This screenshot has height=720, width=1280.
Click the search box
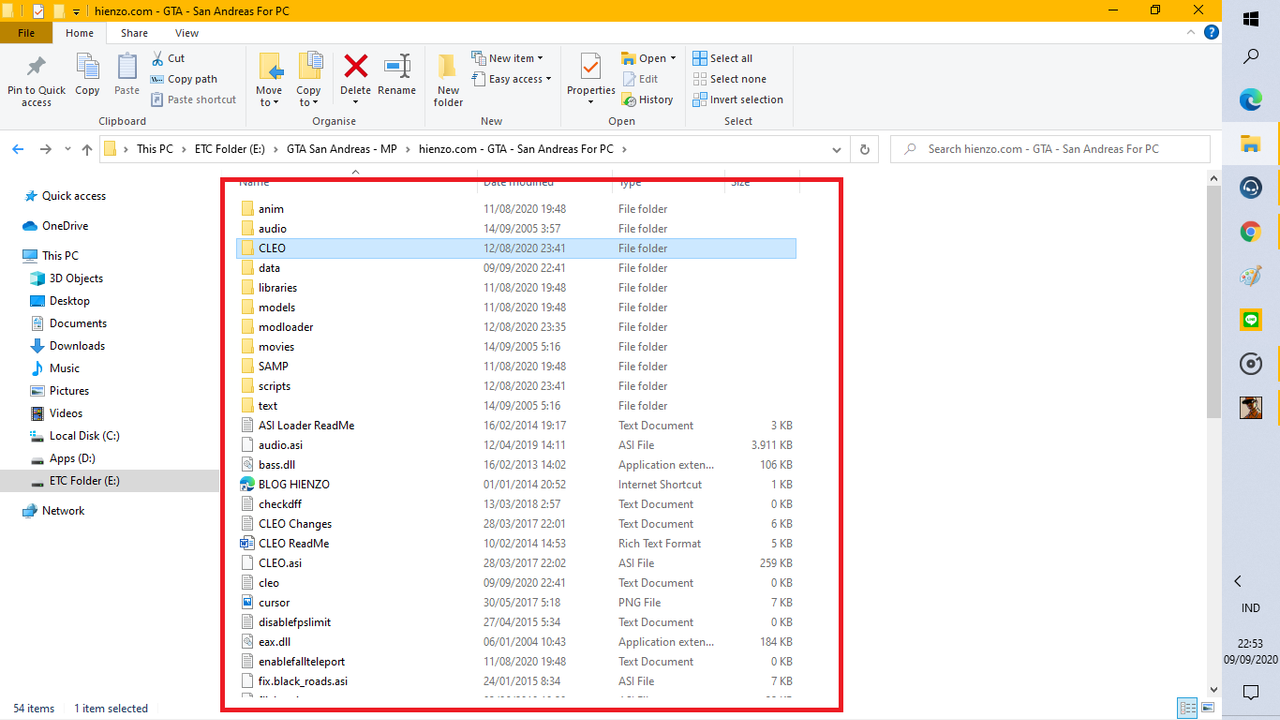point(1050,149)
